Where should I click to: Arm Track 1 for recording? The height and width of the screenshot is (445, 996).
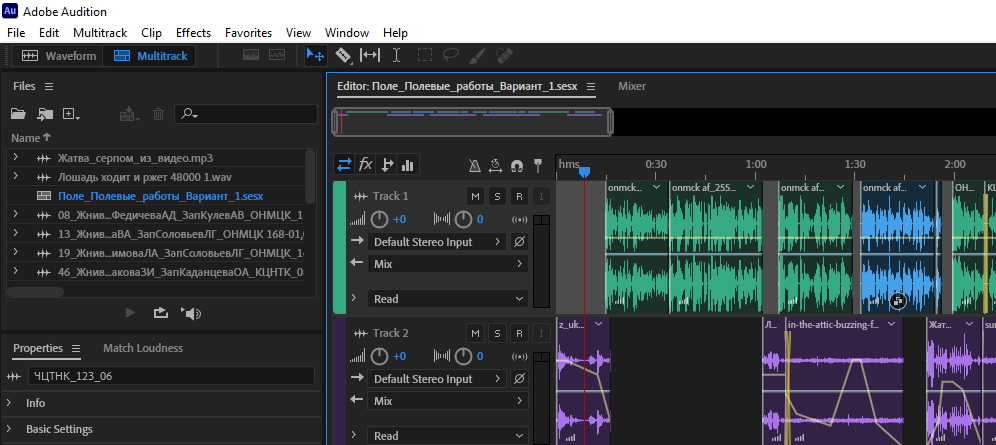[x=519, y=196]
